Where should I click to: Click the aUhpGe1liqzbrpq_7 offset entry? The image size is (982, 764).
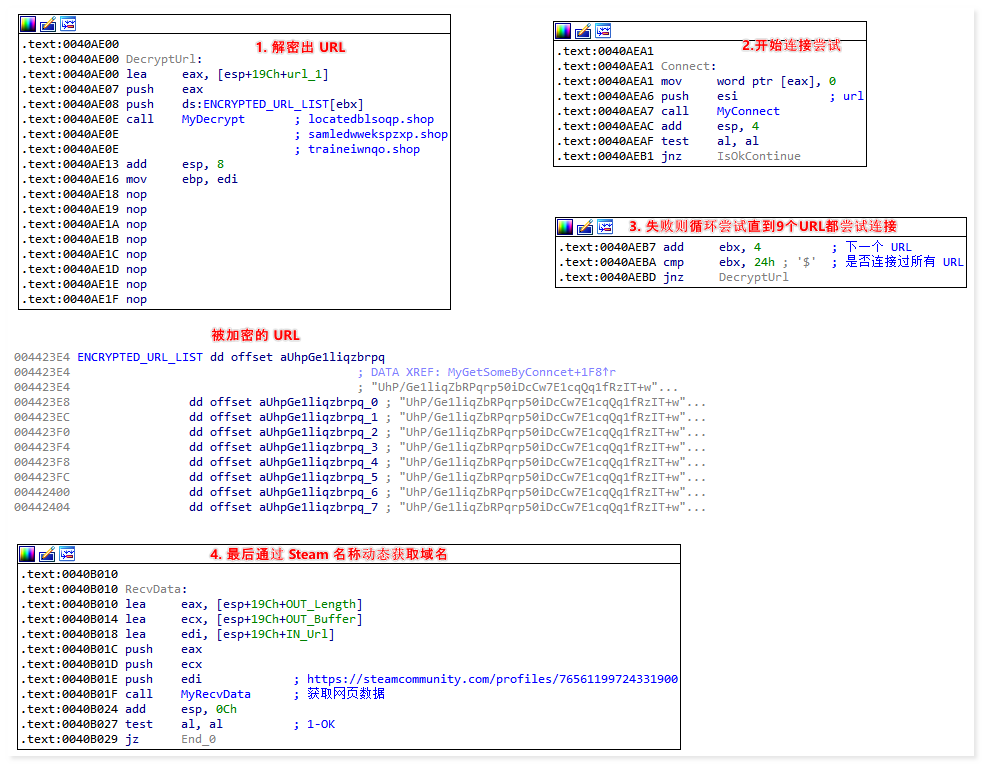click(x=318, y=507)
